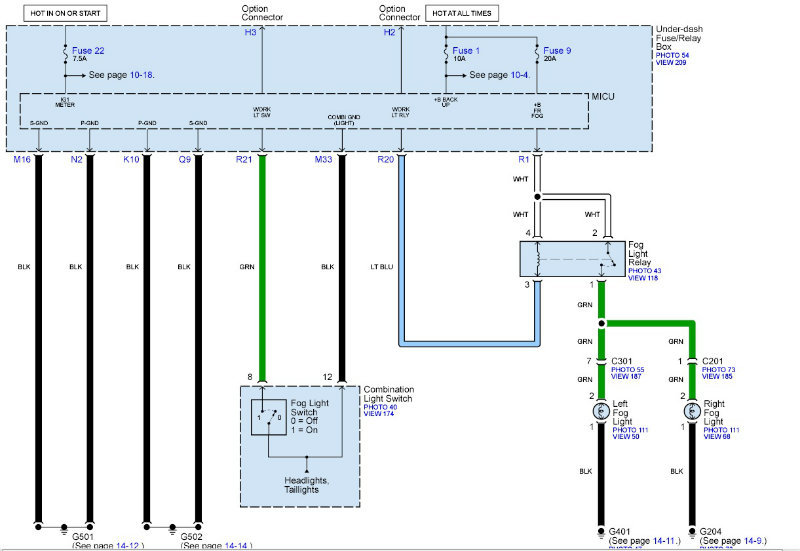Open the Fuse 9 link
800x551 pixels.
coord(557,51)
